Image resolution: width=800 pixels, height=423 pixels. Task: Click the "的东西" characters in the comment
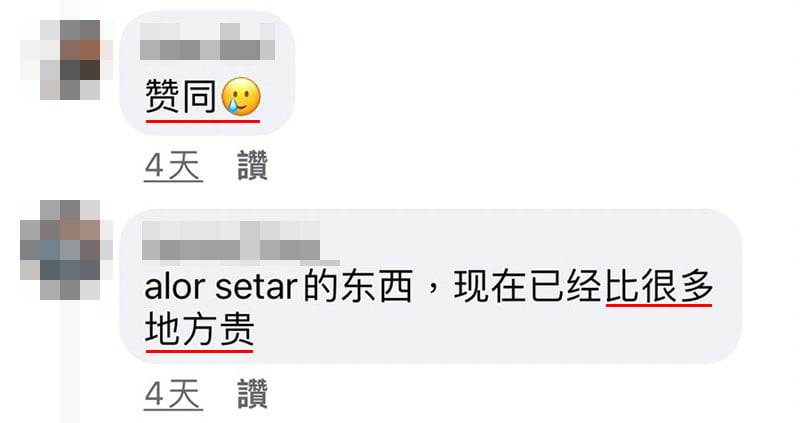[x=358, y=287]
